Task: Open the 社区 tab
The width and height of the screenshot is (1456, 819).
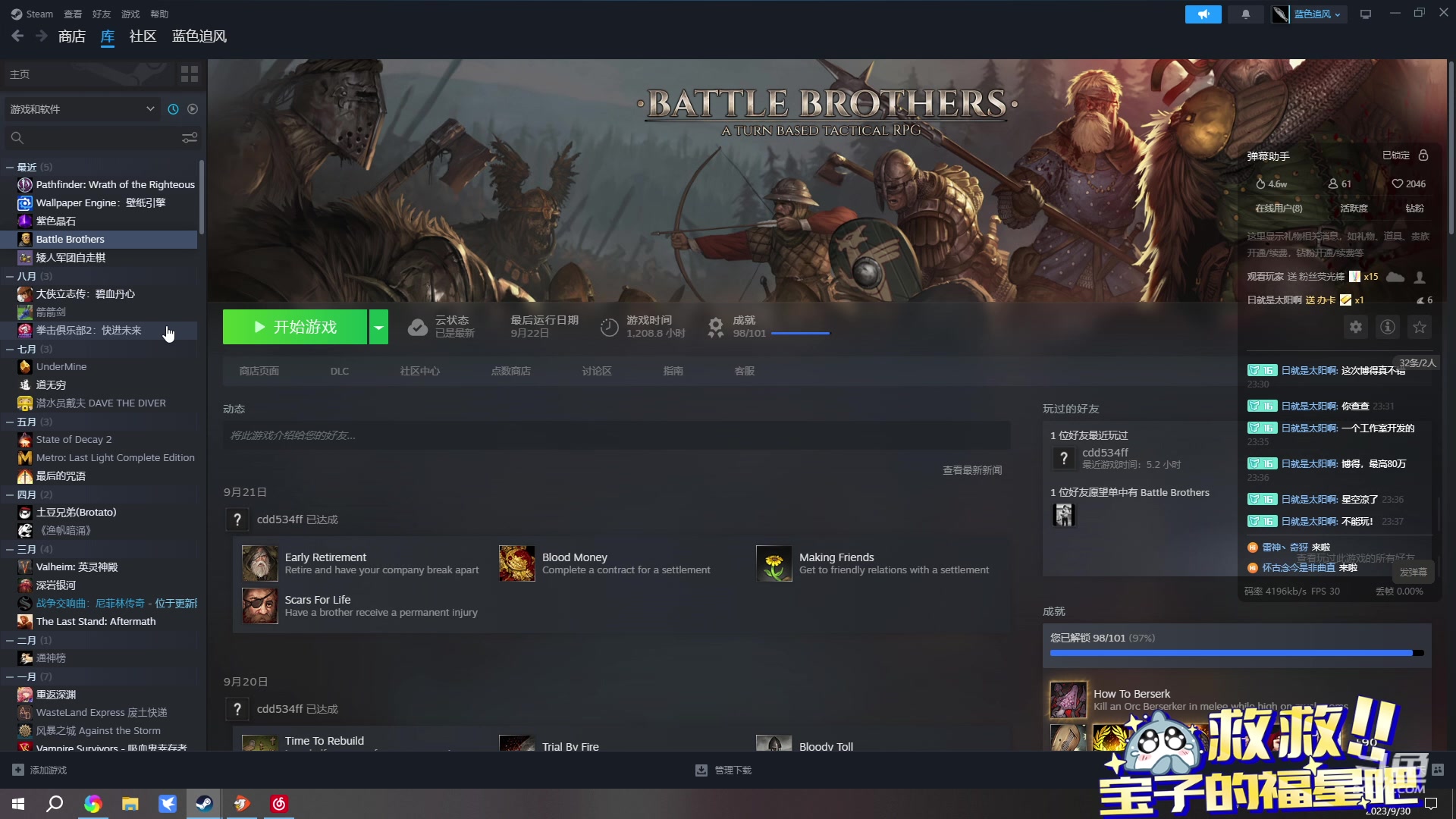Action: coord(143,36)
